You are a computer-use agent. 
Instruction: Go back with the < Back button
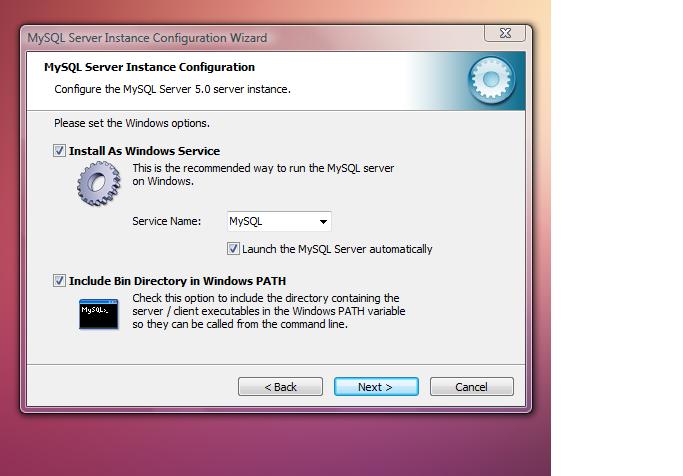tap(281, 387)
